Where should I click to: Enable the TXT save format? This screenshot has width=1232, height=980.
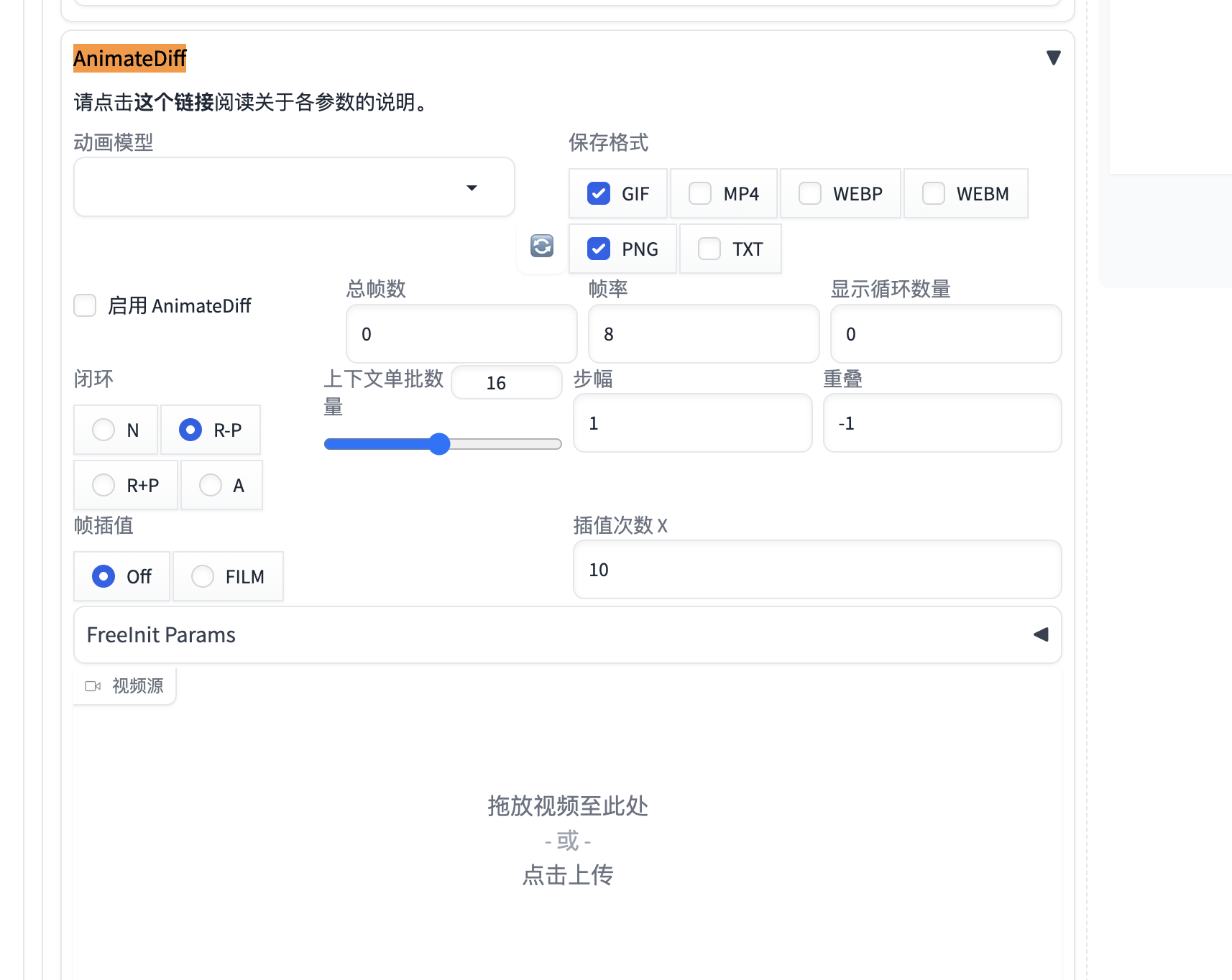(709, 249)
